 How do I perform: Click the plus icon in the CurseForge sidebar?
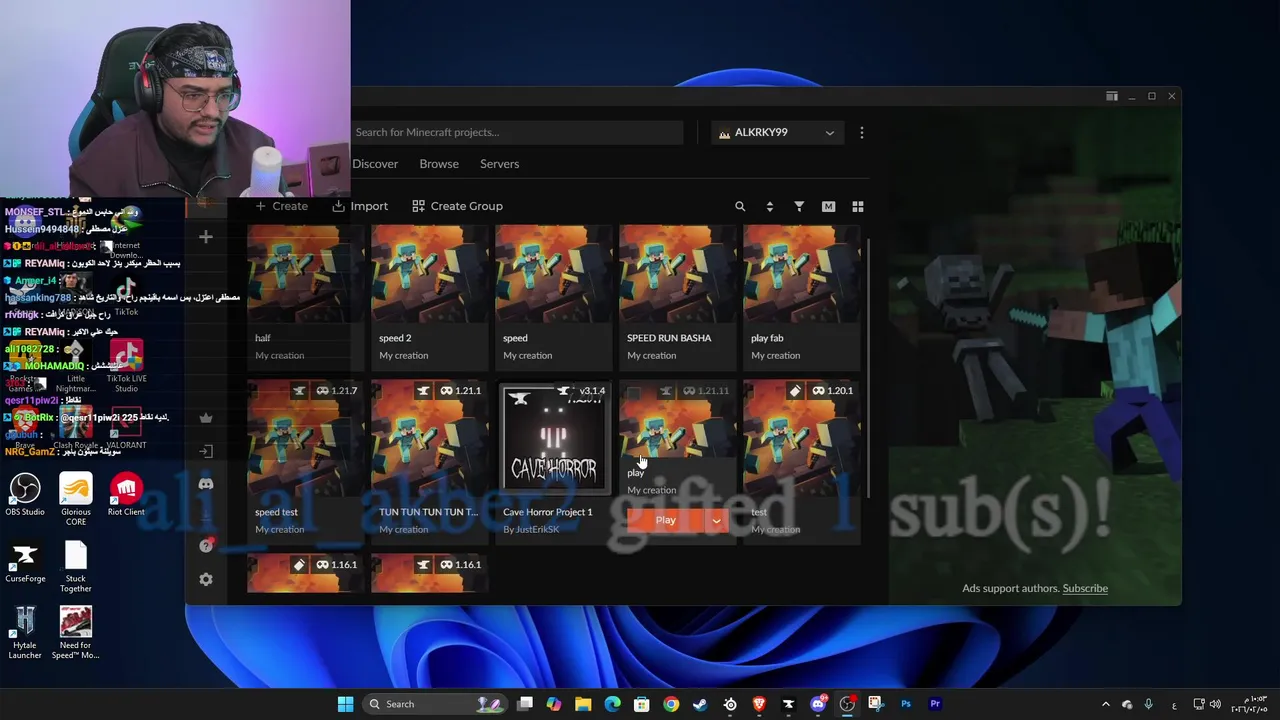(x=206, y=237)
